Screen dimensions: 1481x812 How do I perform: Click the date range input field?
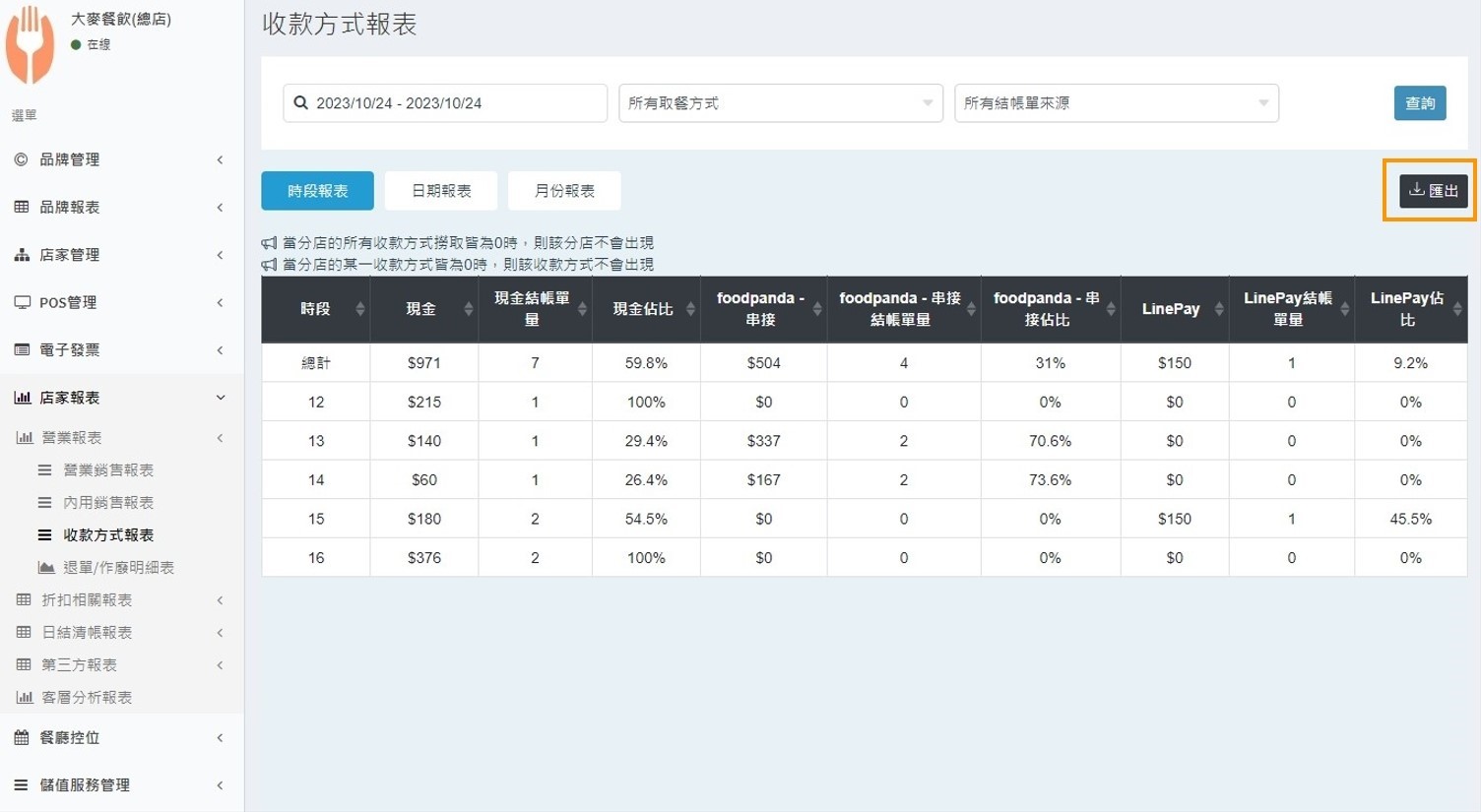point(453,103)
